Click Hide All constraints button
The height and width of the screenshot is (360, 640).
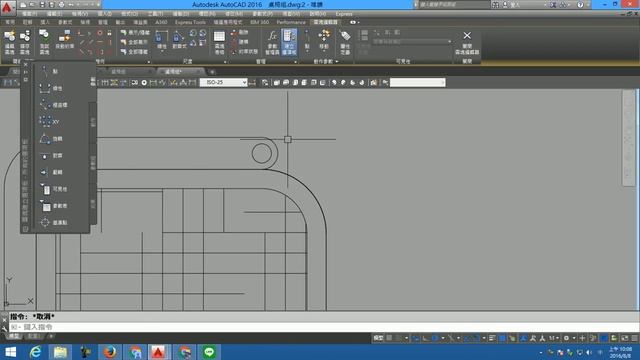click(x=134, y=52)
